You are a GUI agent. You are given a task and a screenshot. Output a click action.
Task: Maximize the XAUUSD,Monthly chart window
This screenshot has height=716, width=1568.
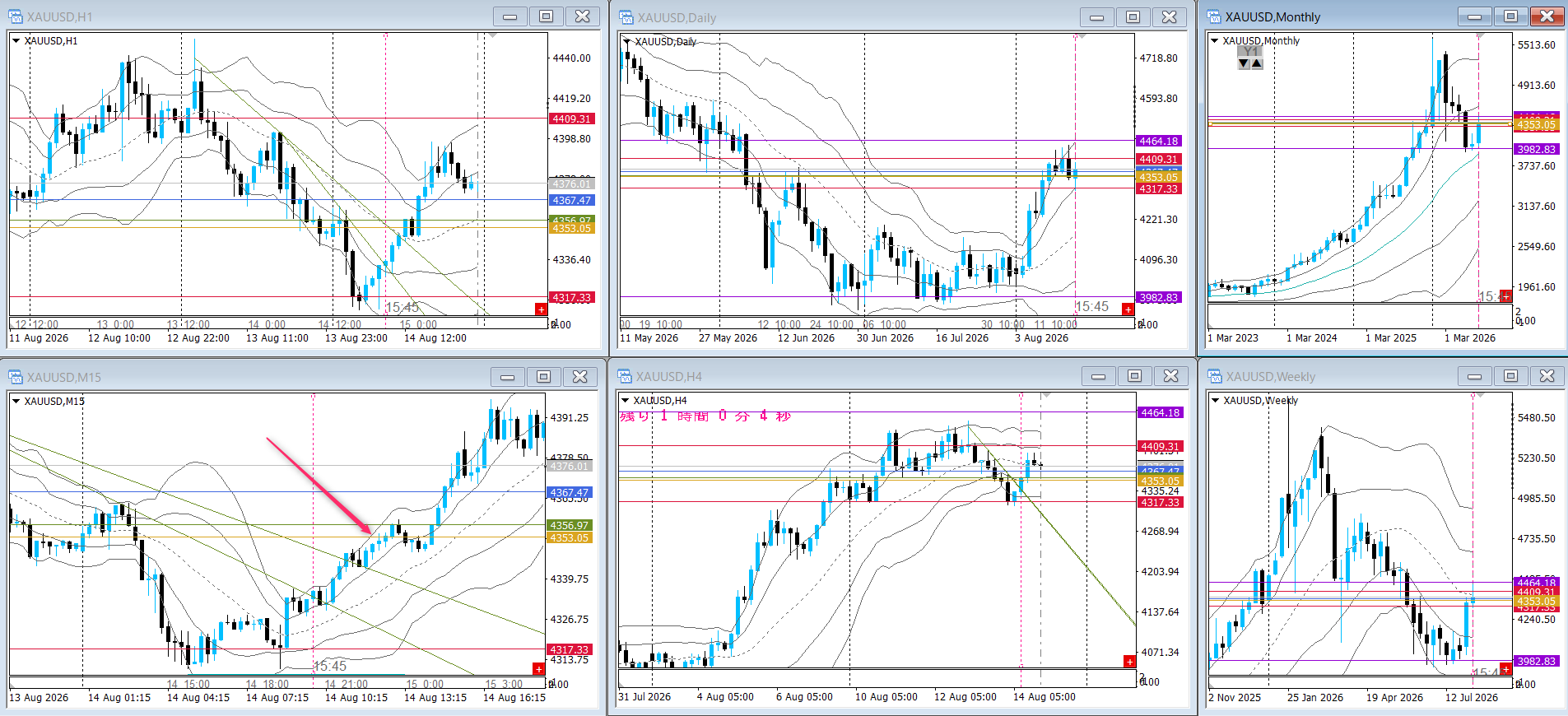click(x=1511, y=16)
